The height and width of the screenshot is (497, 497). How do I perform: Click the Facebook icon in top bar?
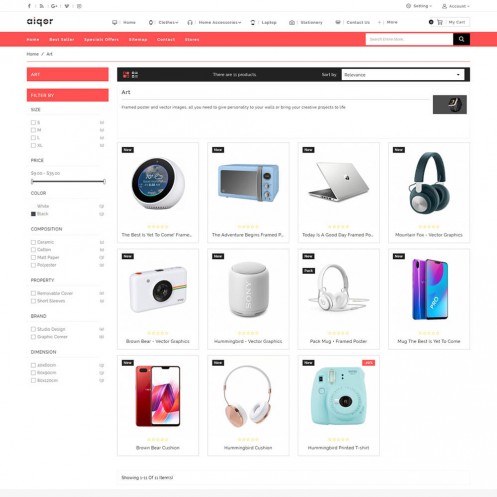point(29,6)
